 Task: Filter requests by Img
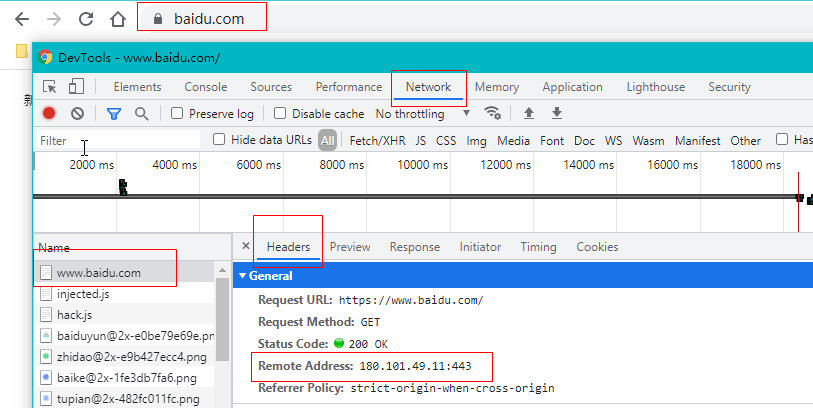tap(476, 140)
